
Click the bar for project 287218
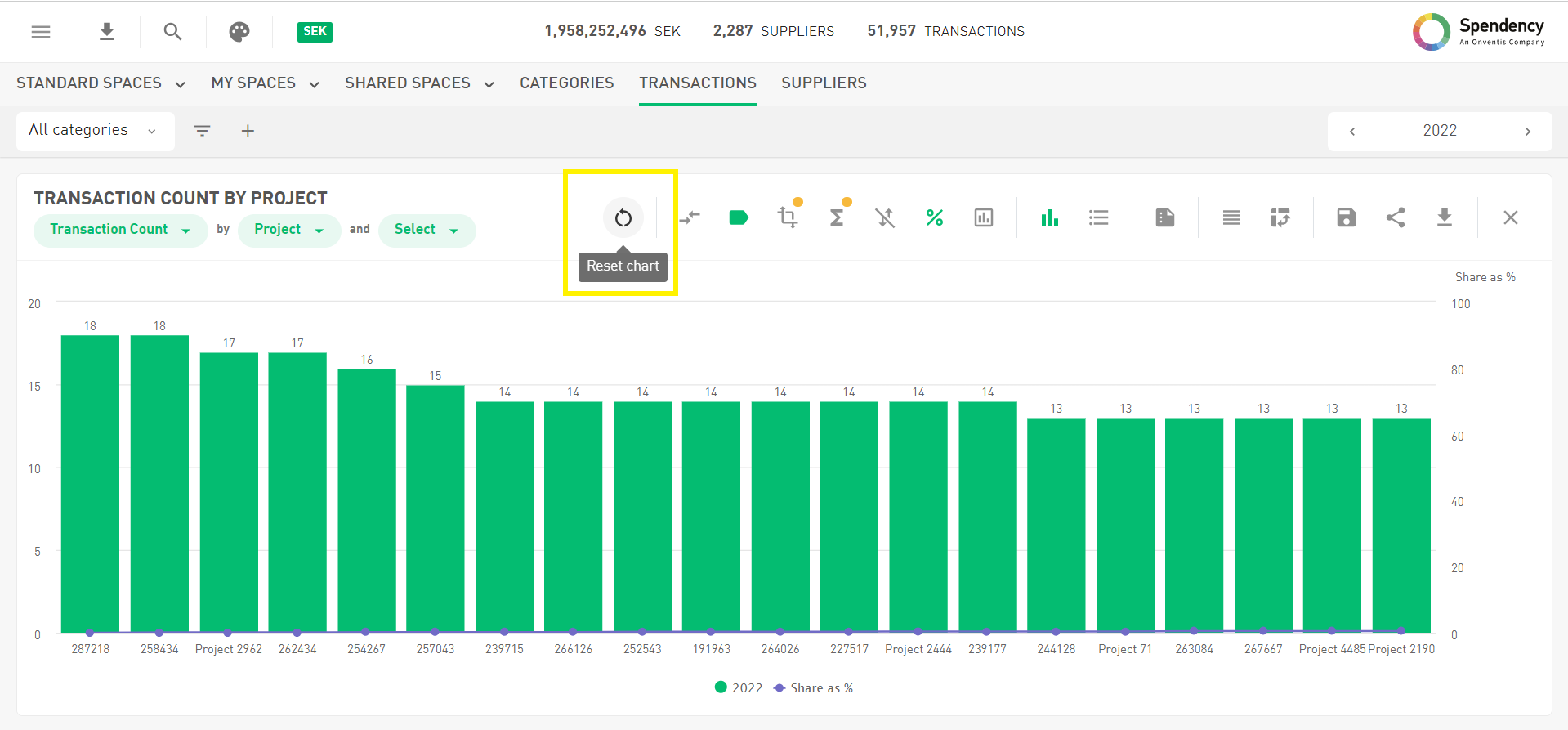90,482
